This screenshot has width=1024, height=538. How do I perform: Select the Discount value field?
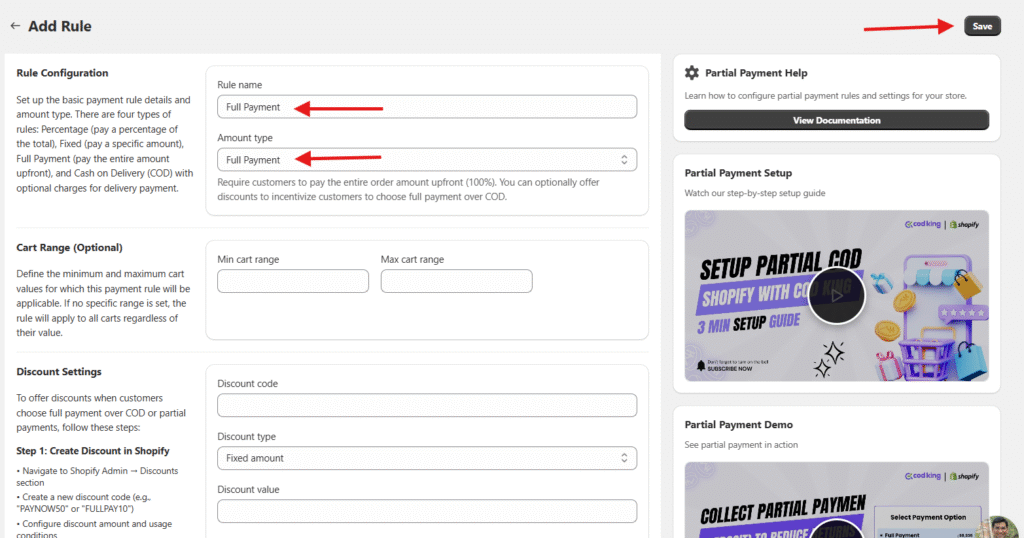[x=427, y=511]
